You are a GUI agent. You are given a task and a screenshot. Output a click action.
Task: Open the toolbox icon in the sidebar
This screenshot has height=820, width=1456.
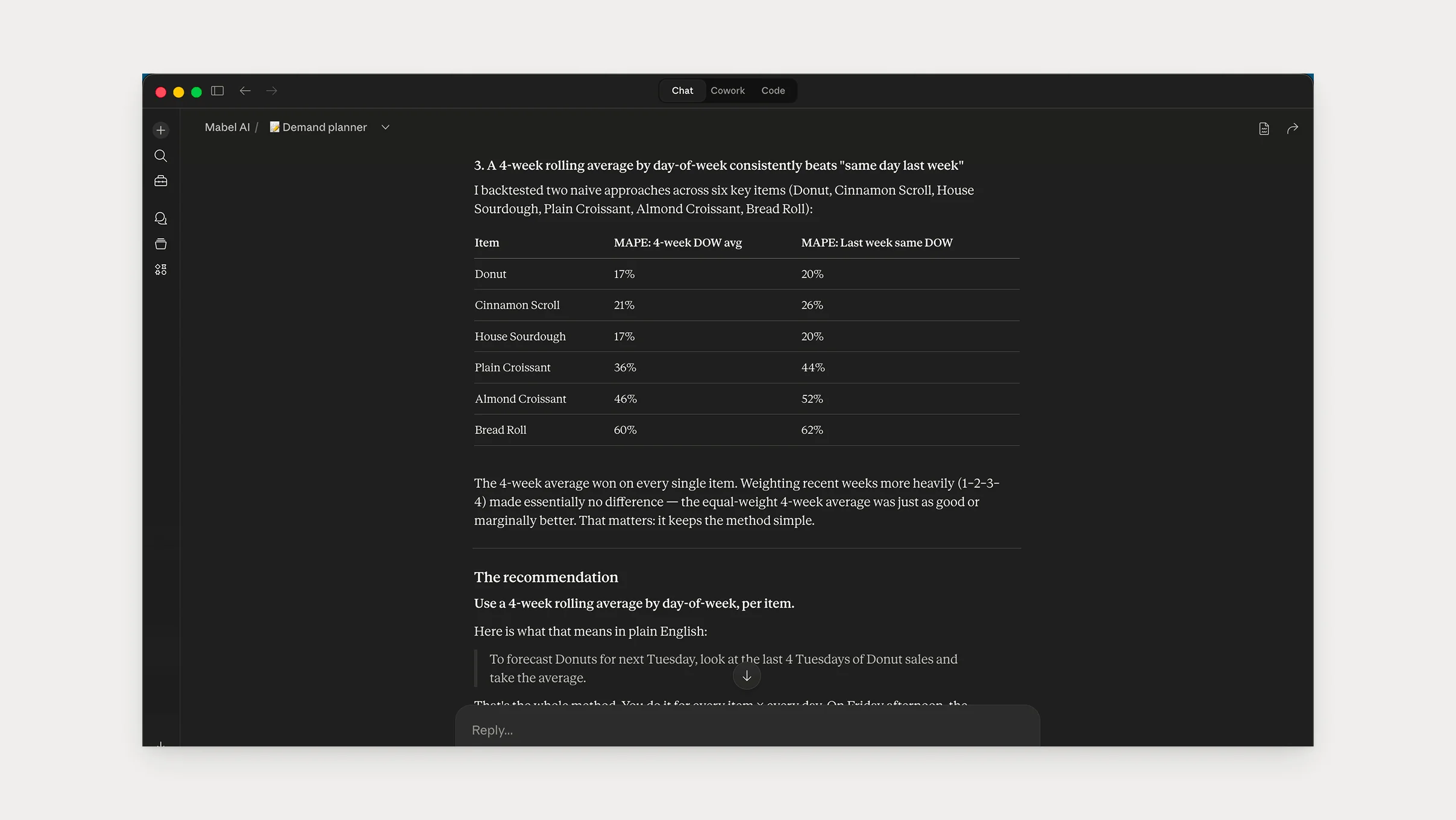click(161, 181)
